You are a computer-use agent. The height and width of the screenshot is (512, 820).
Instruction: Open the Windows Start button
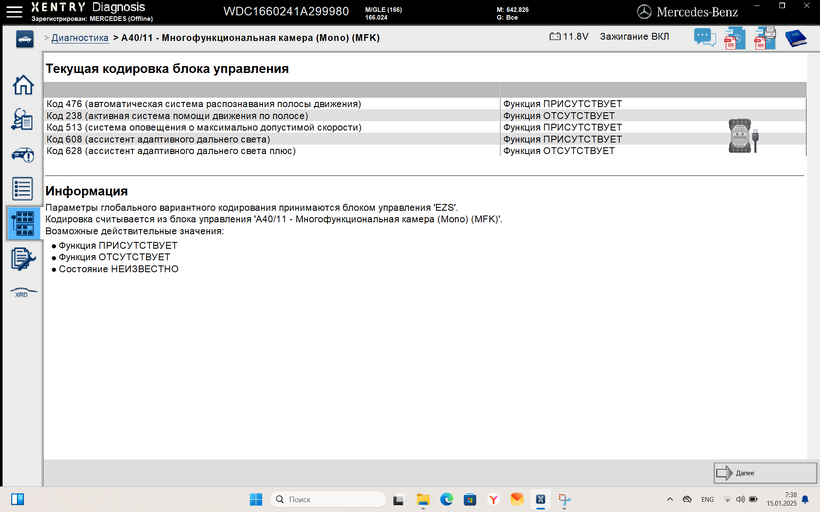point(256,499)
